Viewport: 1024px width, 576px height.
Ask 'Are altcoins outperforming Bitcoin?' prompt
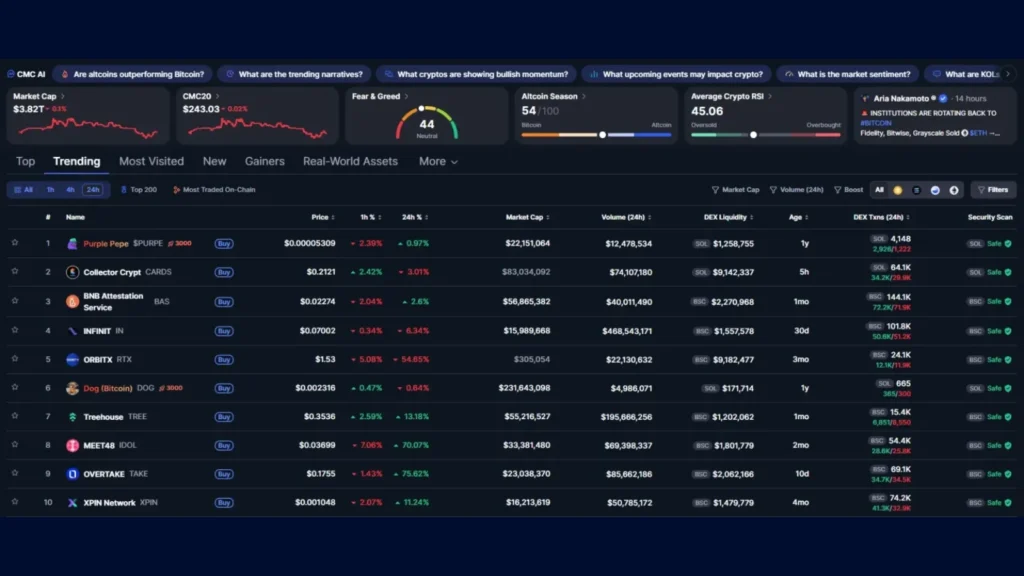pyautogui.click(x=133, y=74)
